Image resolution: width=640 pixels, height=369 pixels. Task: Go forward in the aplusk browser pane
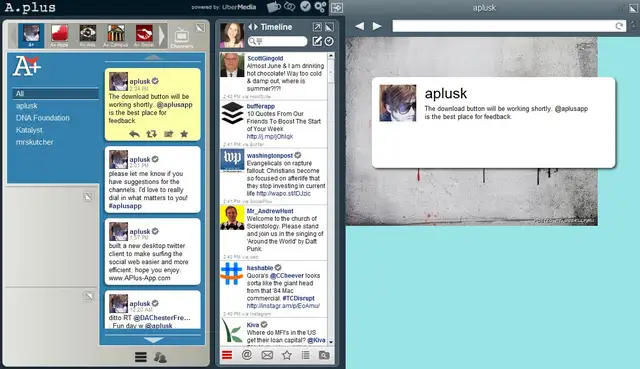click(377, 26)
